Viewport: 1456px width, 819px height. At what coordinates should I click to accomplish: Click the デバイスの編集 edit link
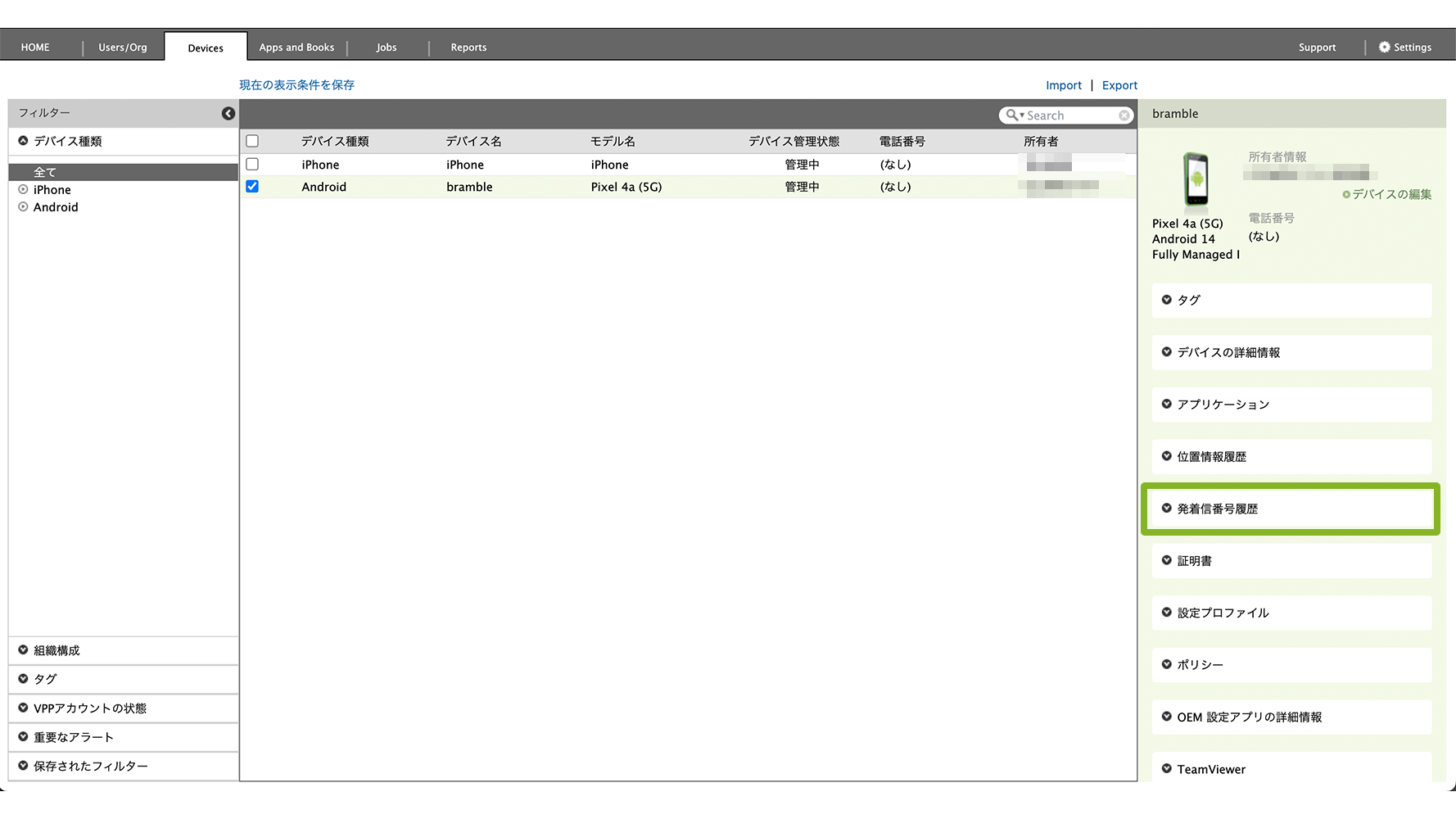click(x=1387, y=194)
